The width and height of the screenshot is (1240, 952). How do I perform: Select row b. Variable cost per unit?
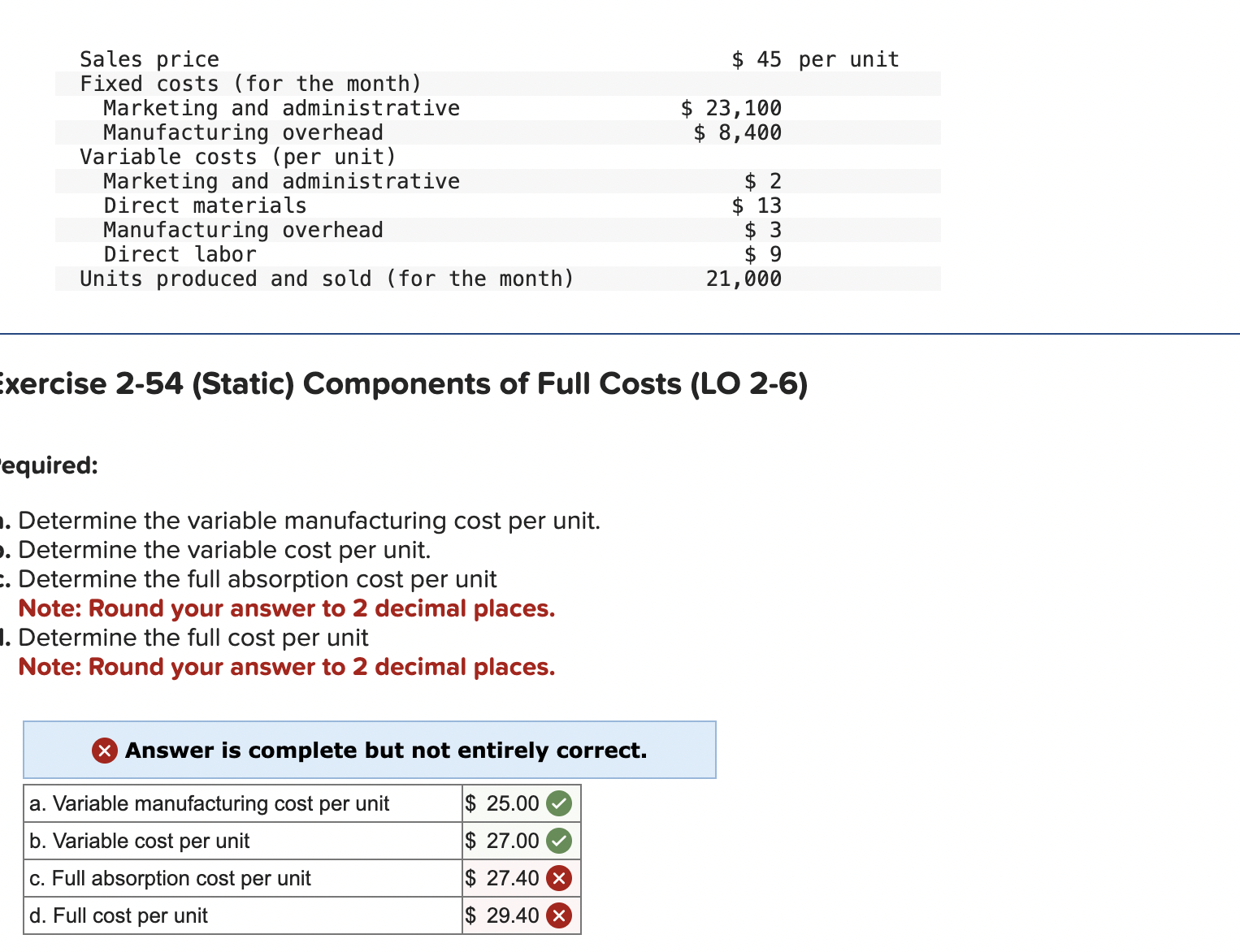(x=140, y=841)
